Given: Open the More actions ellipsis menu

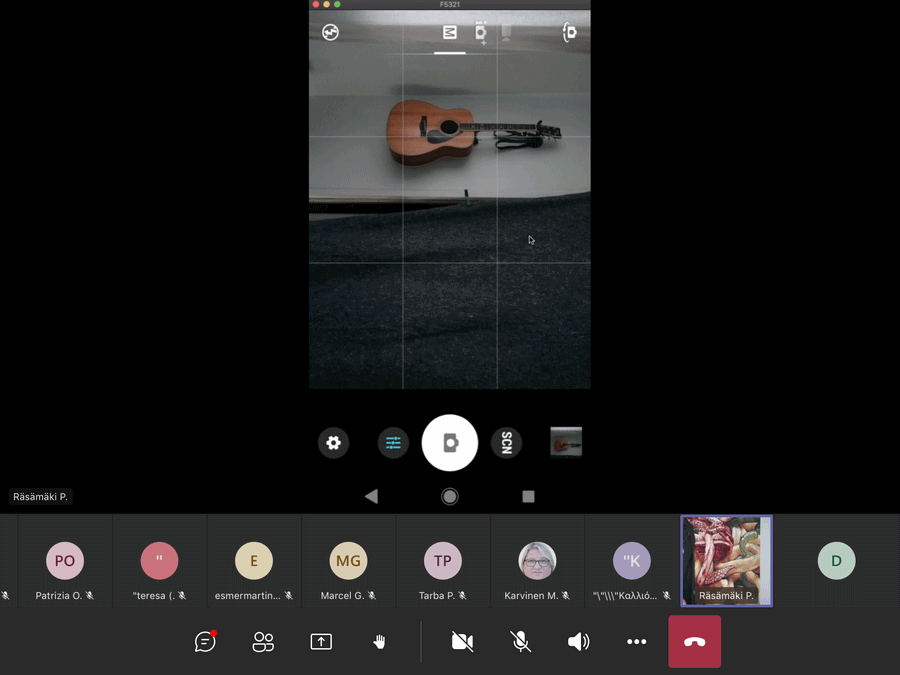Looking at the screenshot, I should click(636, 642).
